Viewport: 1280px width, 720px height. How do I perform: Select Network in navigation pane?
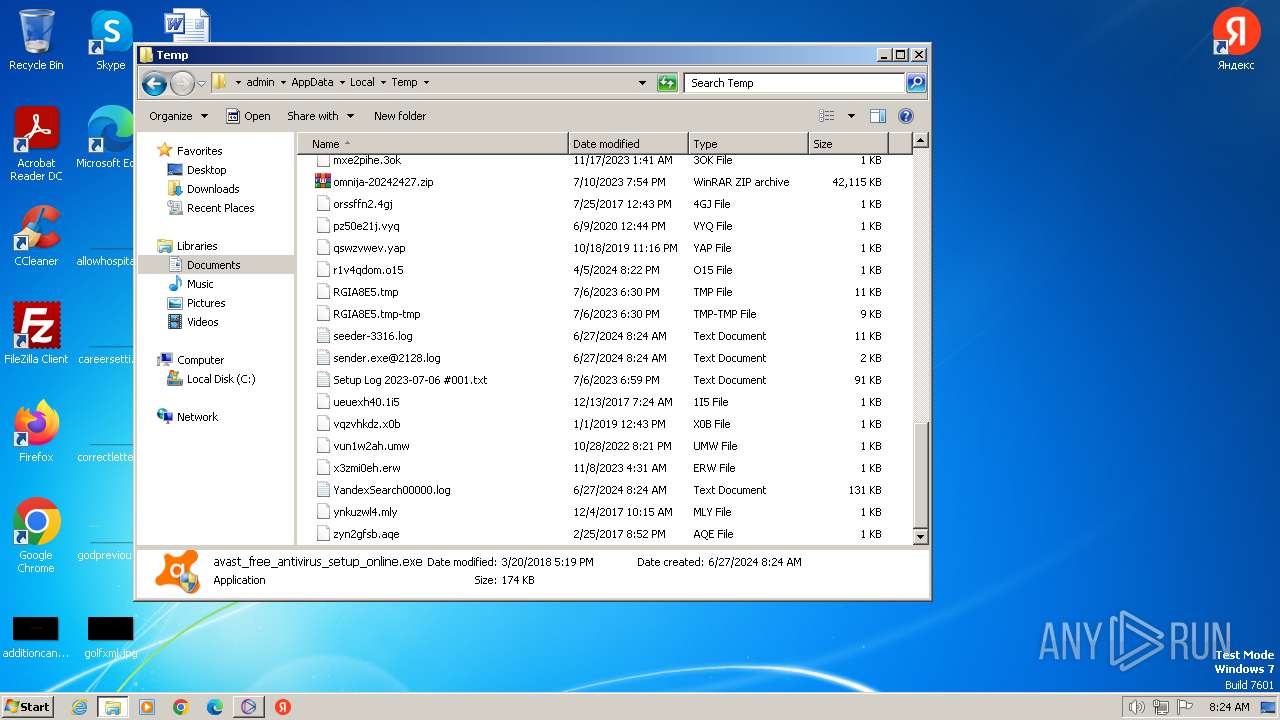pyautogui.click(x=197, y=417)
